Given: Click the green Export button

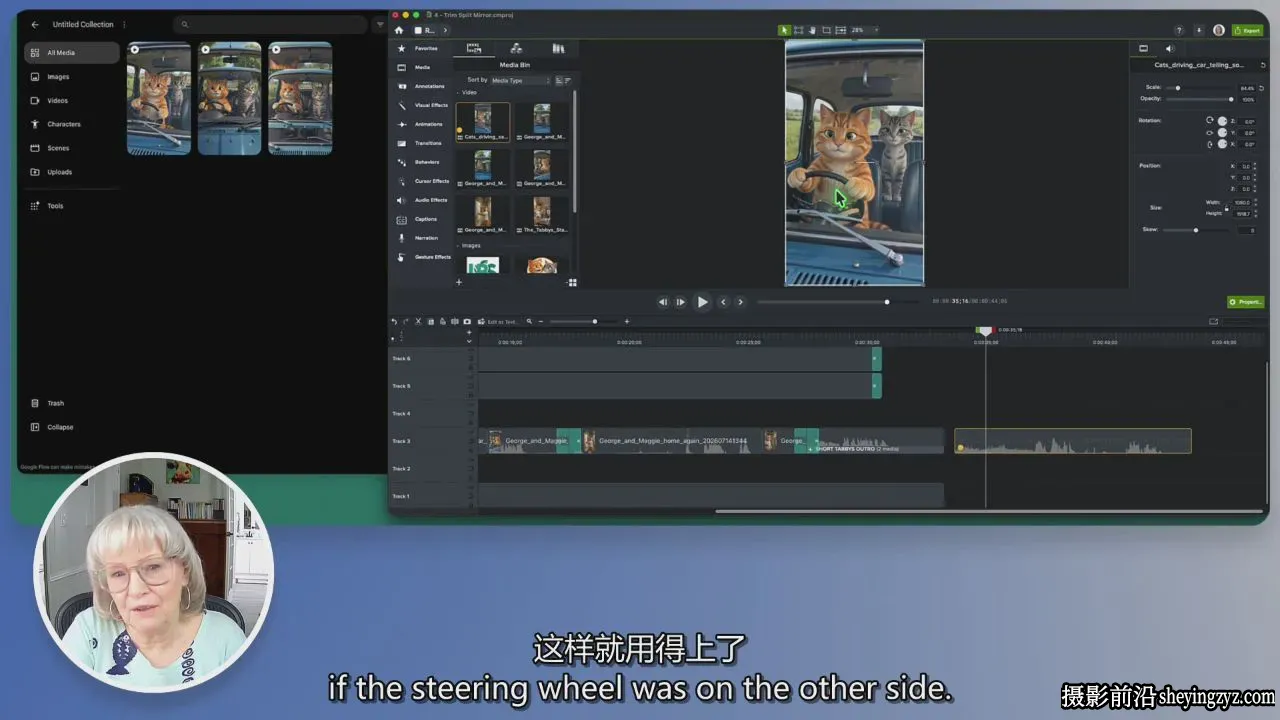Looking at the screenshot, I should [x=1247, y=30].
